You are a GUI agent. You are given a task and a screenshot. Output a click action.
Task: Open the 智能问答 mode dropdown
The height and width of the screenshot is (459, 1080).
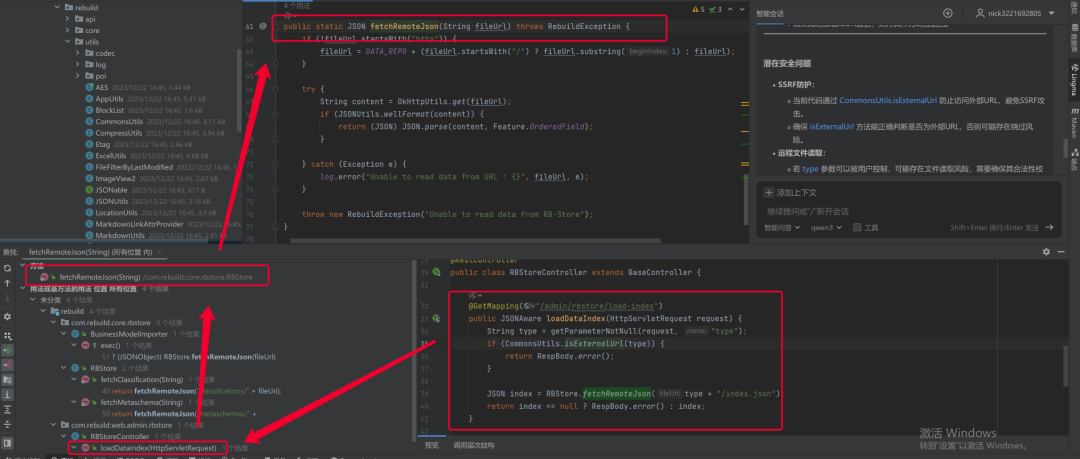tap(782, 227)
